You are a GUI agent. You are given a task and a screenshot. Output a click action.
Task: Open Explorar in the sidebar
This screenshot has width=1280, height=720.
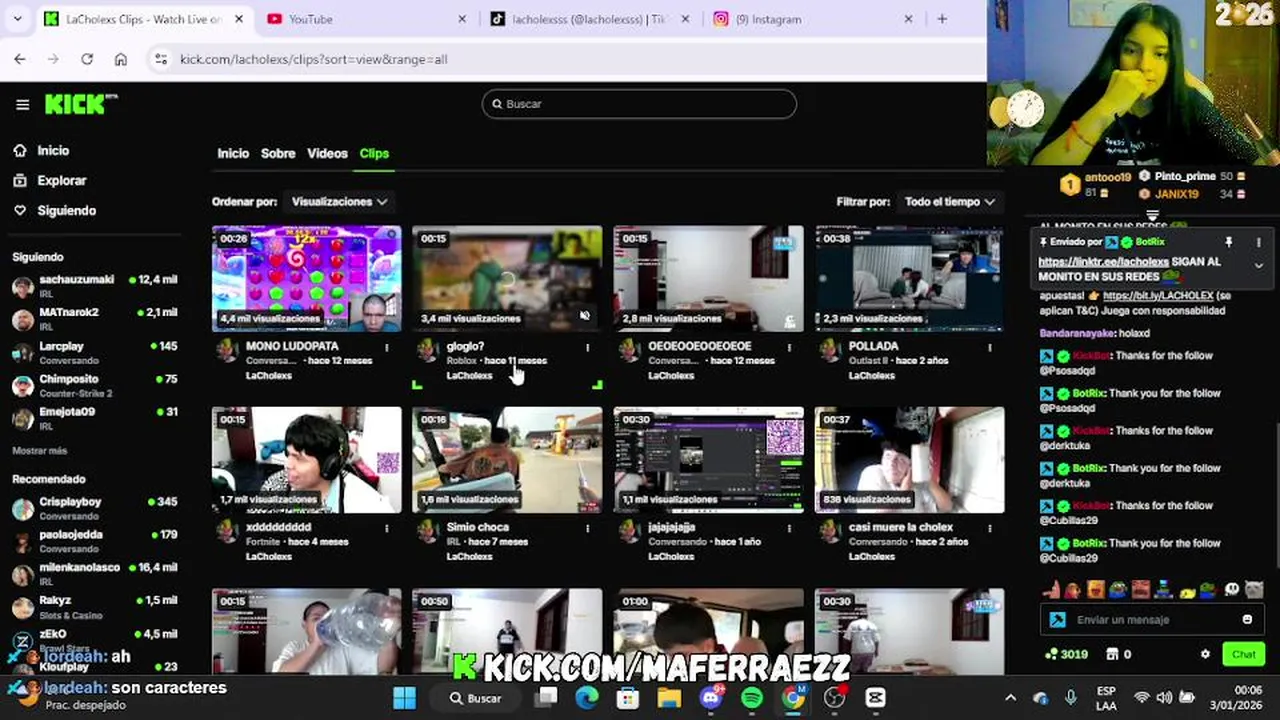62,181
